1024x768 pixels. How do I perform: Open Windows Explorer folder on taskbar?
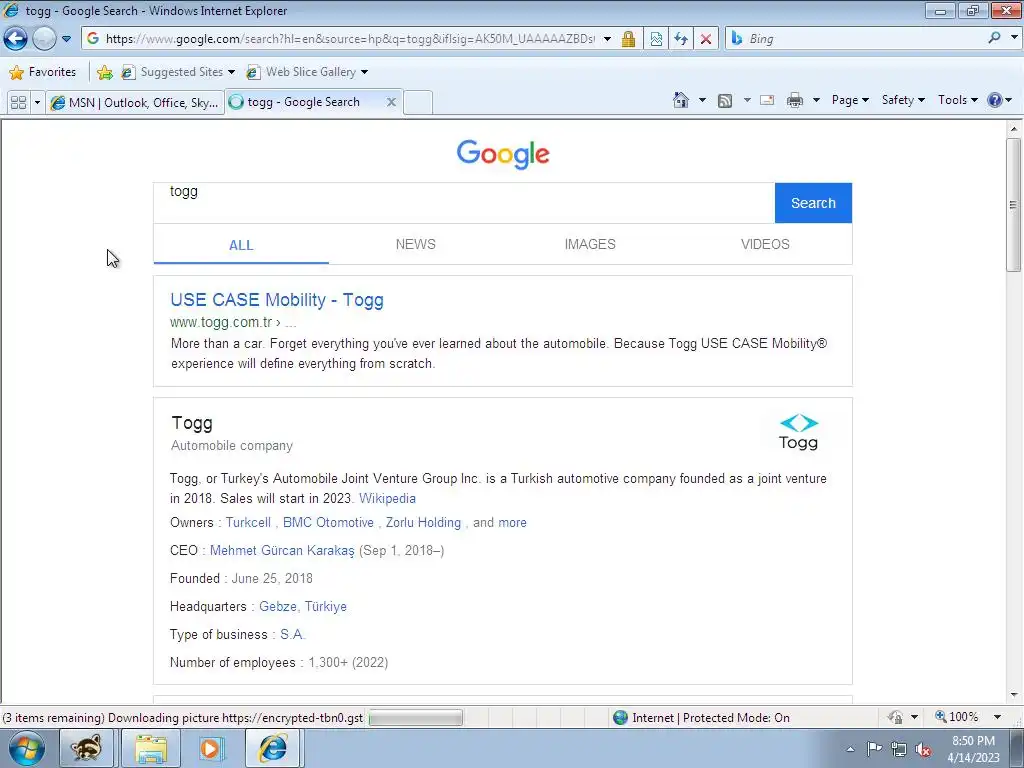tap(152, 748)
